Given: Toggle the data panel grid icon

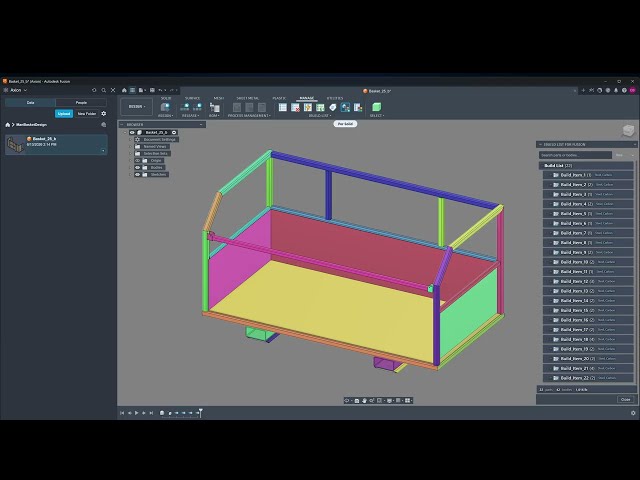Looking at the screenshot, I should 132,90.
